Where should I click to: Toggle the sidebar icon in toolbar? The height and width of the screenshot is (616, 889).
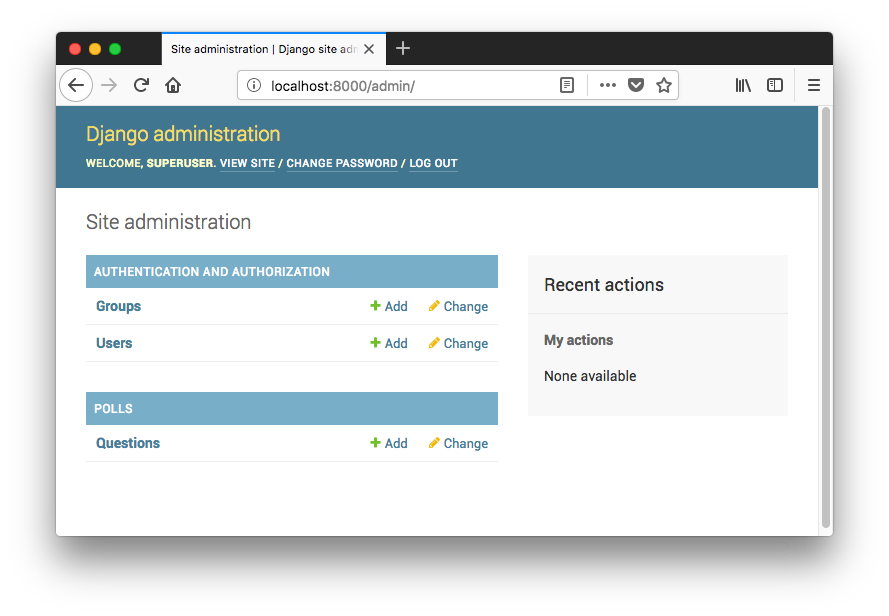click(x=774, y=85)
